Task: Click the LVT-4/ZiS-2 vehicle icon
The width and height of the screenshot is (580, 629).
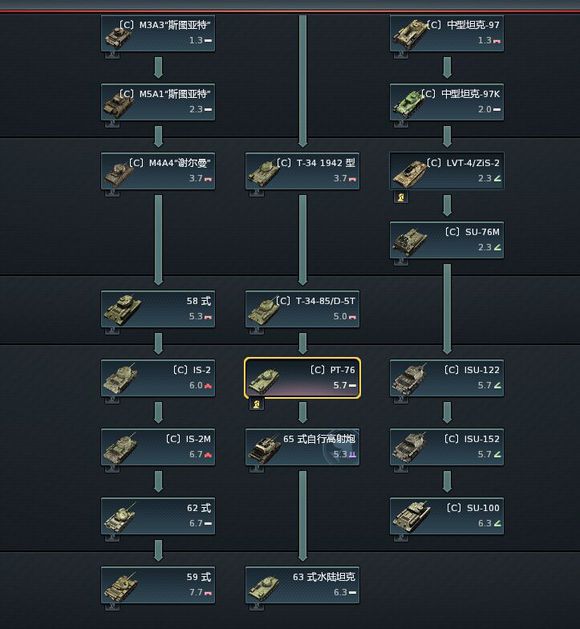Action: coord(409,173)
